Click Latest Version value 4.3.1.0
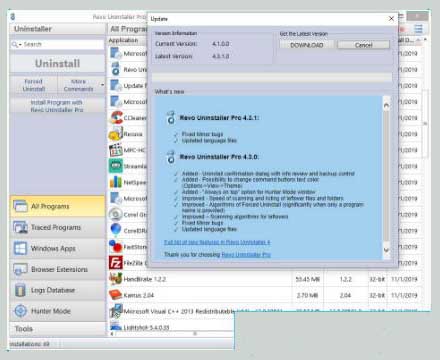 221,56
